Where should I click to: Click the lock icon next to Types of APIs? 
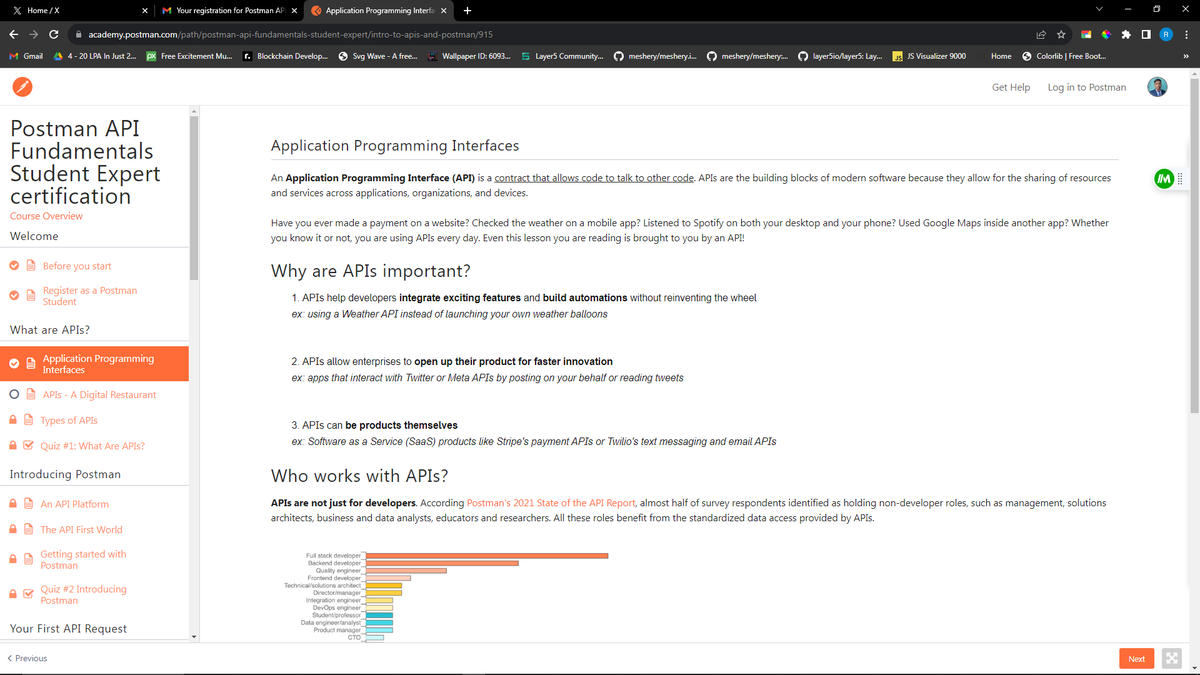[x=14, y=421]
